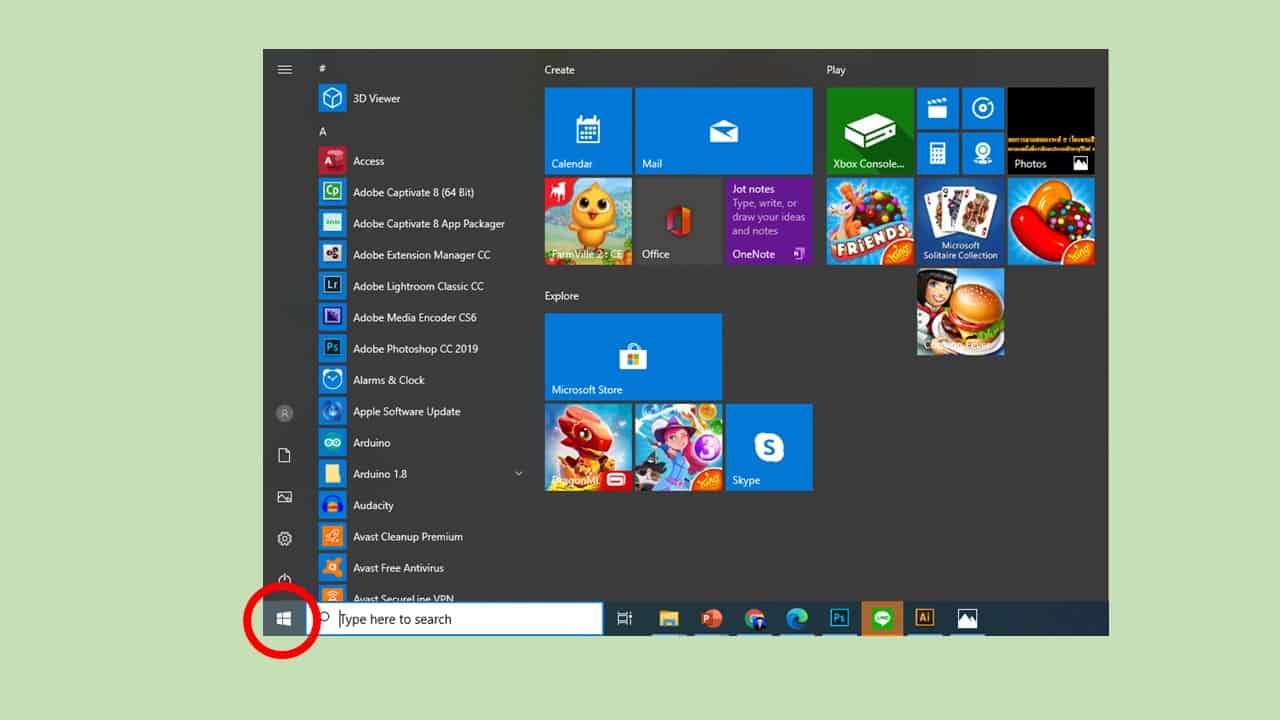Expand the Start hamburger menu
1280x720 pixels.
click(285, 70)
